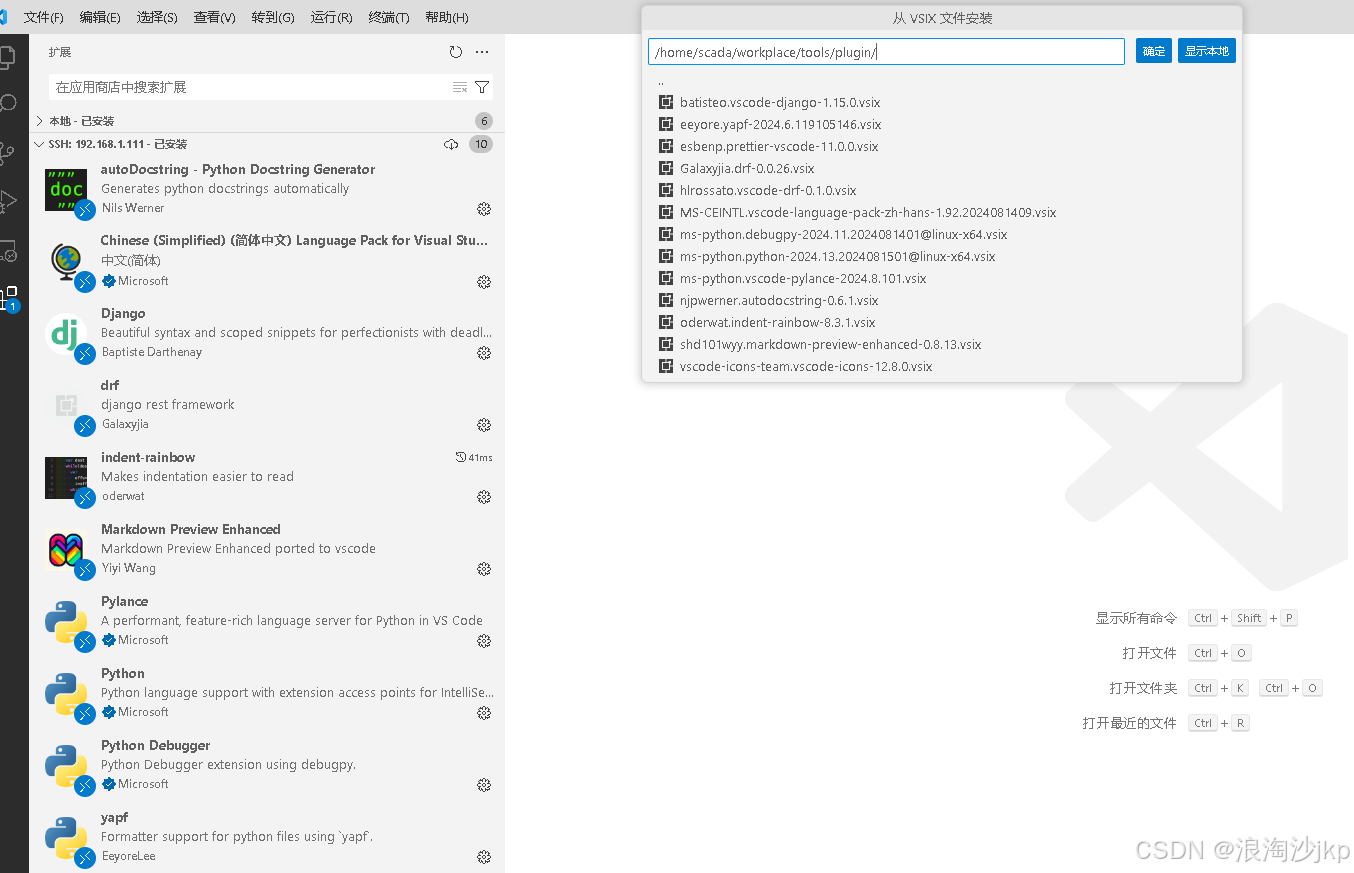Click the cloud install icon in SSH section
The image size is (1354, 873).
pos(451,144)
